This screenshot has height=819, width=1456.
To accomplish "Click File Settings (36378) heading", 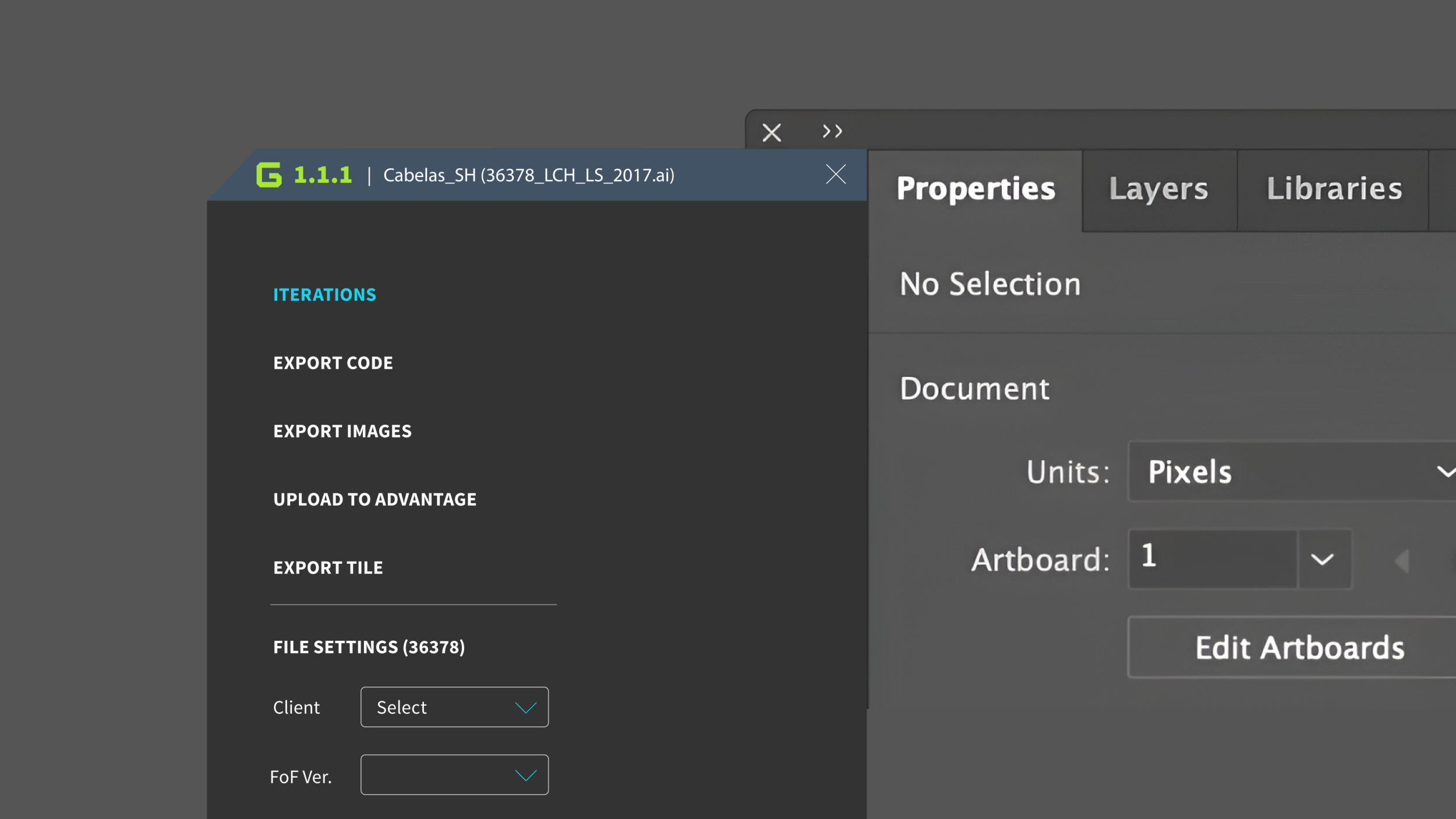I will (x=369, y=648).
